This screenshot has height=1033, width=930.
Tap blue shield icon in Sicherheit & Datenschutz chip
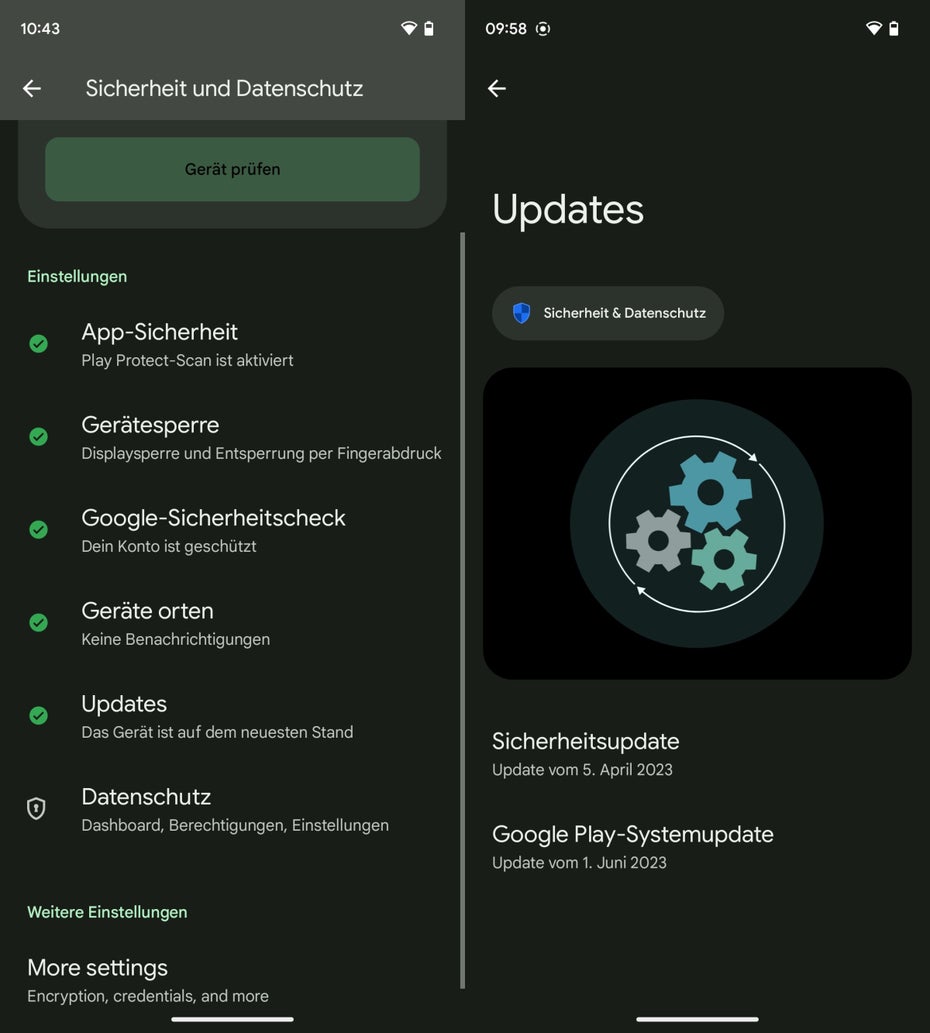pos(522,313)
